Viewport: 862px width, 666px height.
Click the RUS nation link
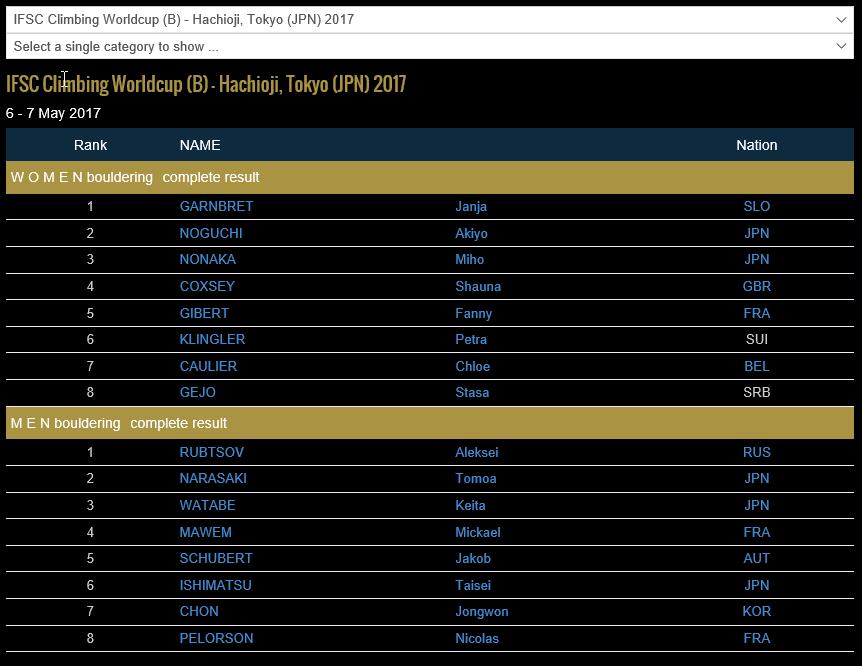(x=756, y=452)
